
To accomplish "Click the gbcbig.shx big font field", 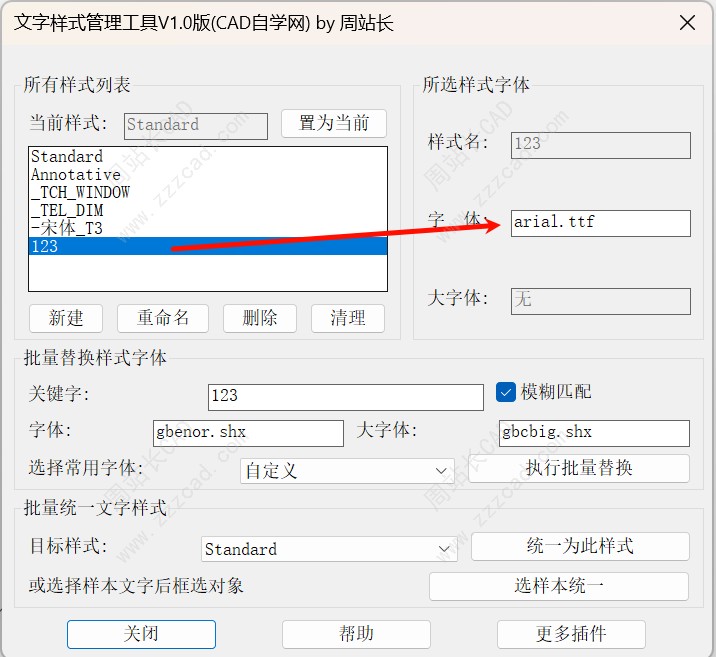I will click(594, 433).
